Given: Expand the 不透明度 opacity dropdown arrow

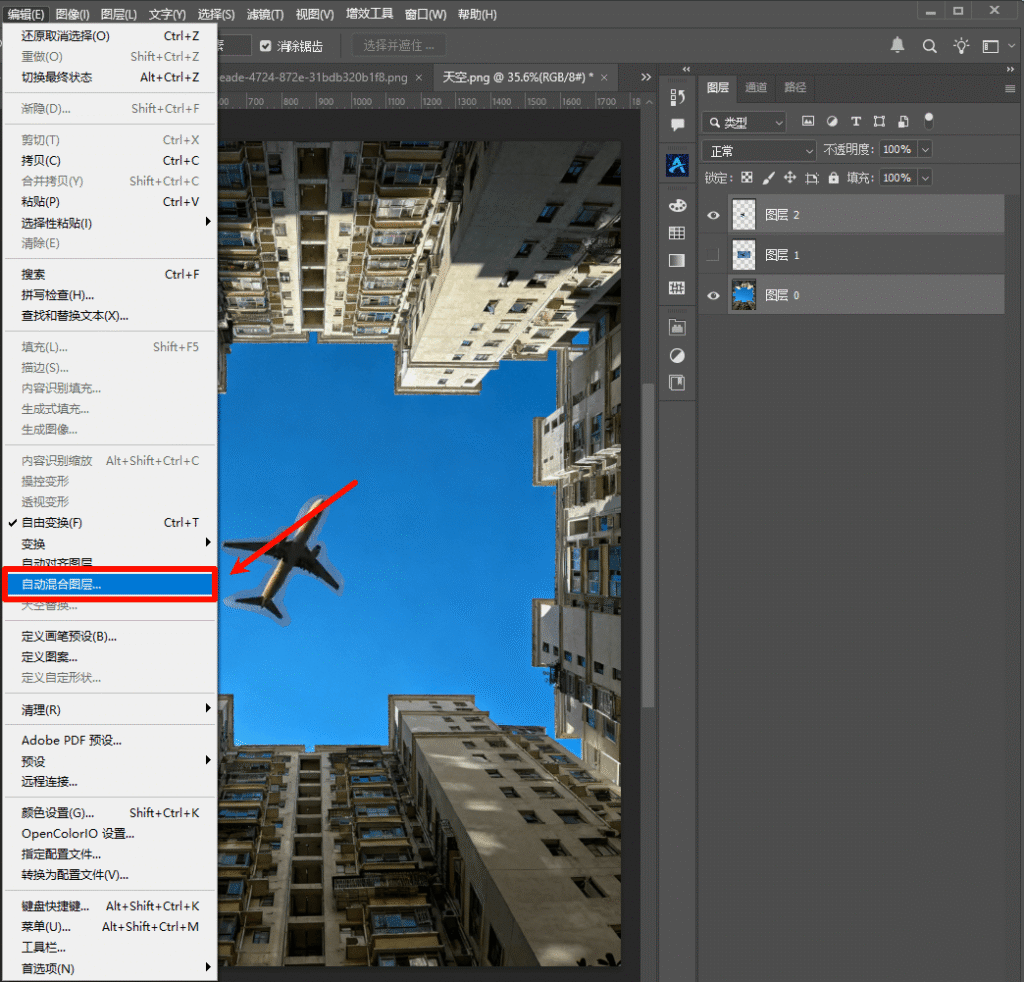Looking at the screenshot, I should (924, 150).
